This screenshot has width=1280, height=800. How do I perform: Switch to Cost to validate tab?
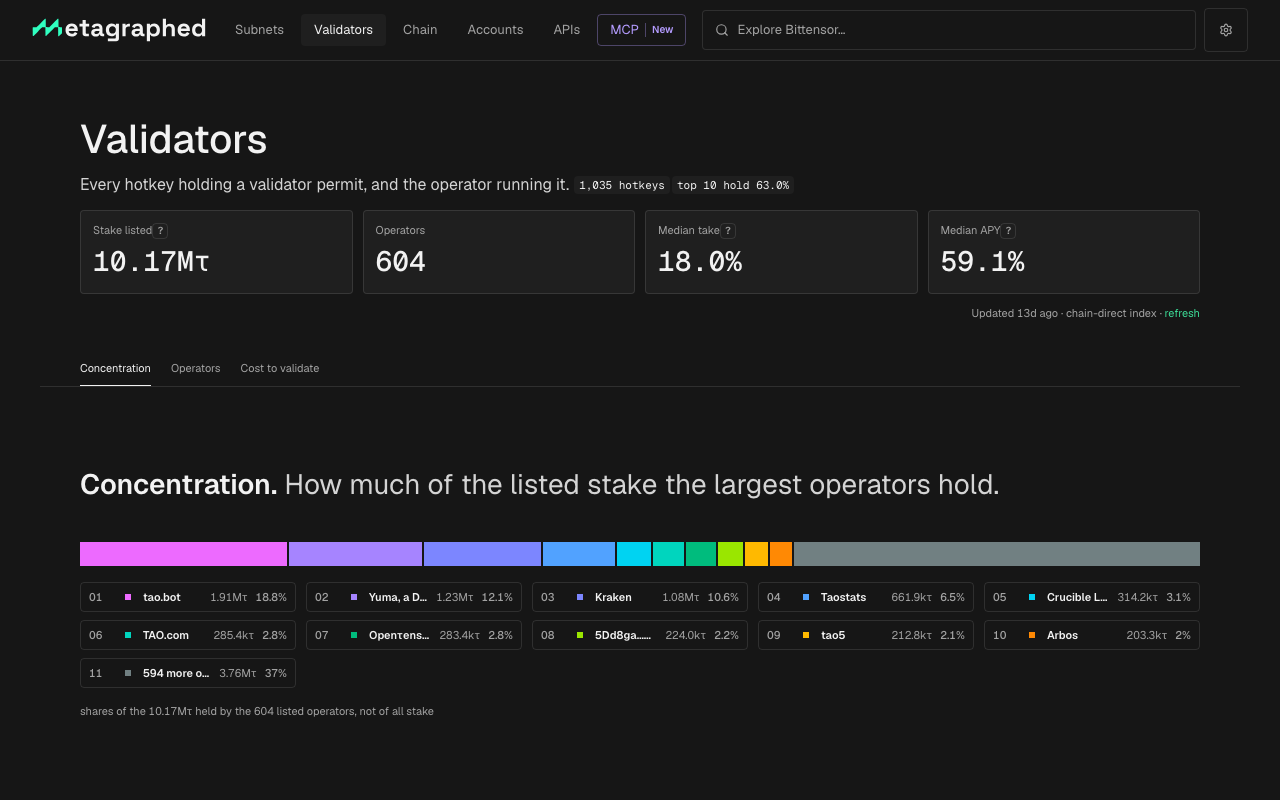point(280,368)
